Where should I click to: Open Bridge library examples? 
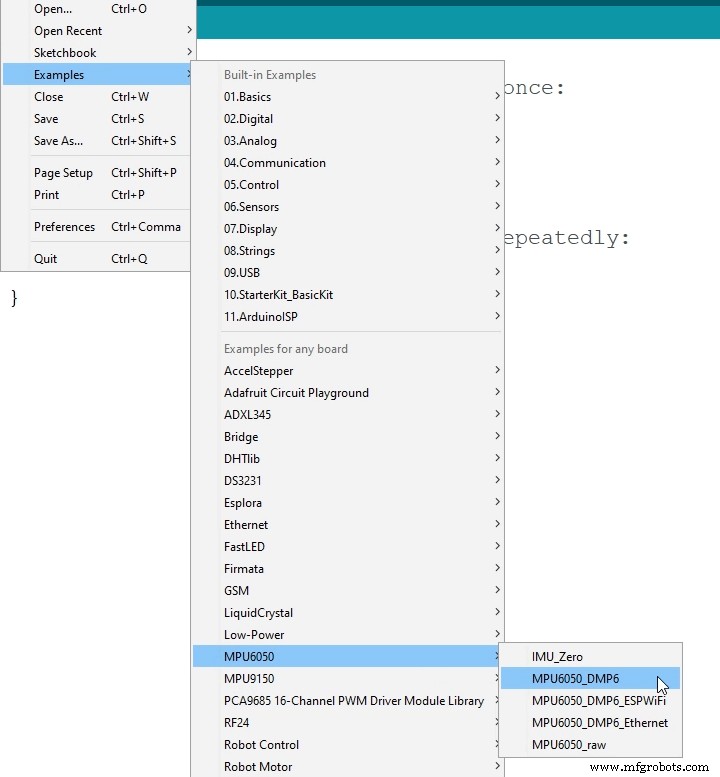tap(348, 437)
